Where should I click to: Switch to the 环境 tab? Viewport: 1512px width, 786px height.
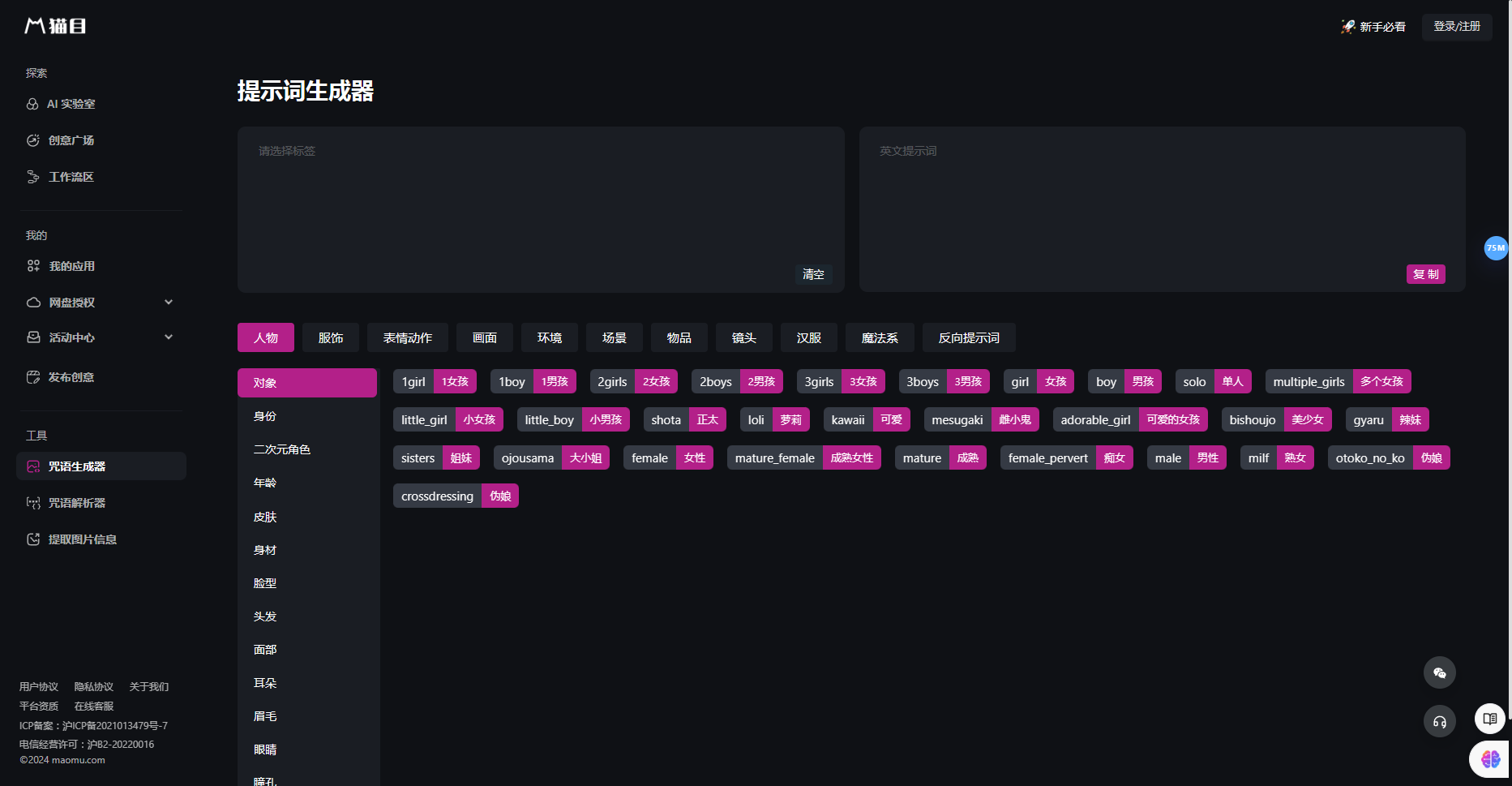[550, 337]
